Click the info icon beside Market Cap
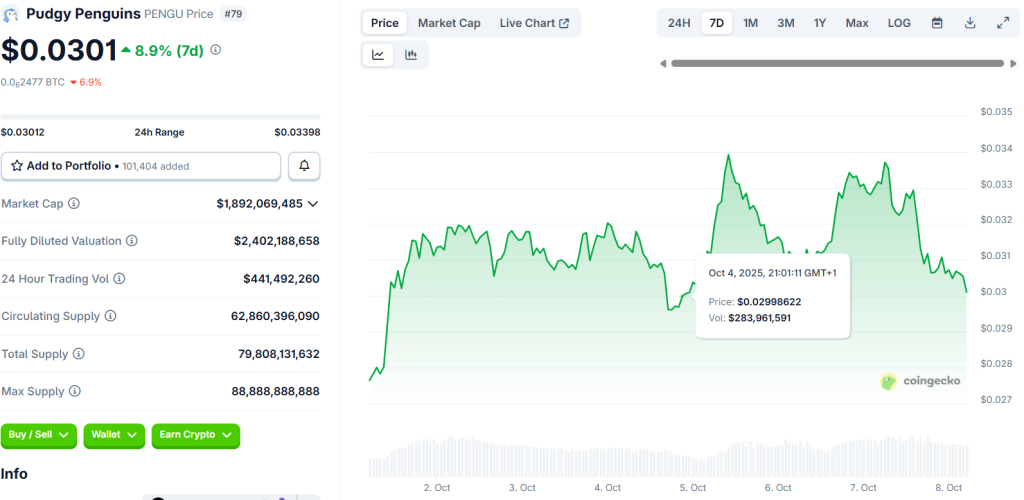 coord(74,204)
